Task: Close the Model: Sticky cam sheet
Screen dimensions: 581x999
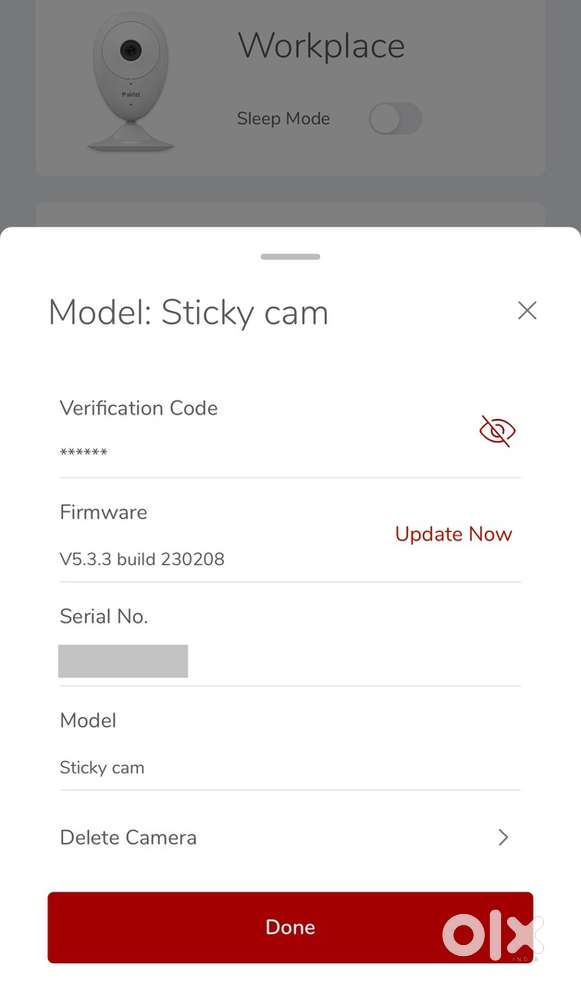Action: (527, 310)
